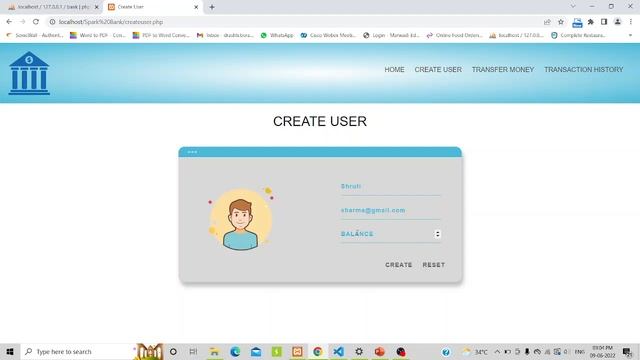The image size is (640, 360).
Task: Reload the current page
Action: click(x=36, y=22)
